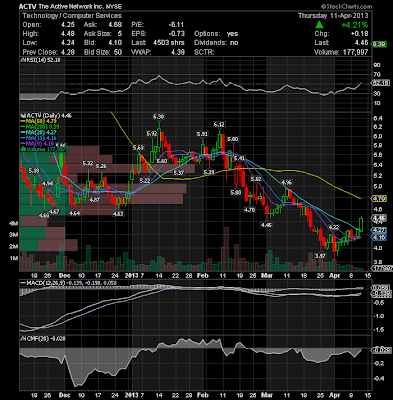
Task: Click the Ask 4.68 value
Action: click(115, 25)
